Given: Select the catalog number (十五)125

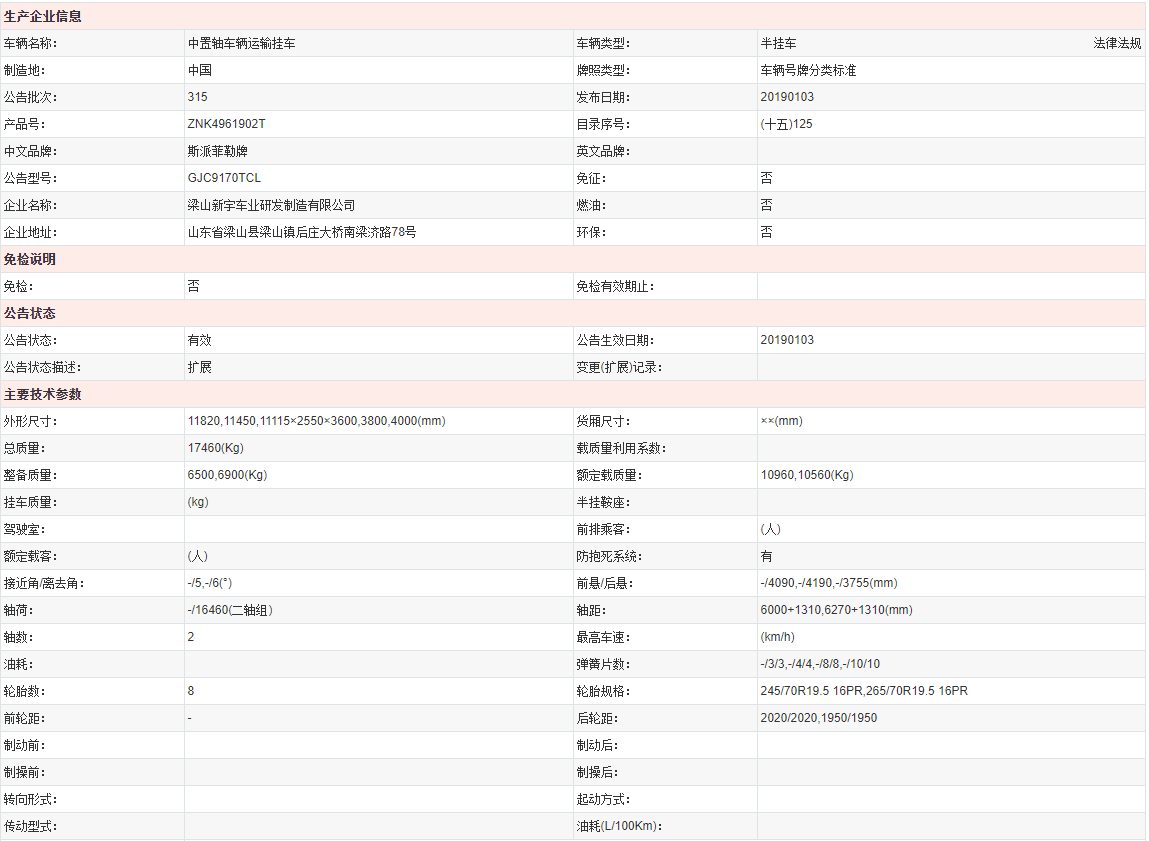Looking at the screenshot, I should tap(786, 125).
